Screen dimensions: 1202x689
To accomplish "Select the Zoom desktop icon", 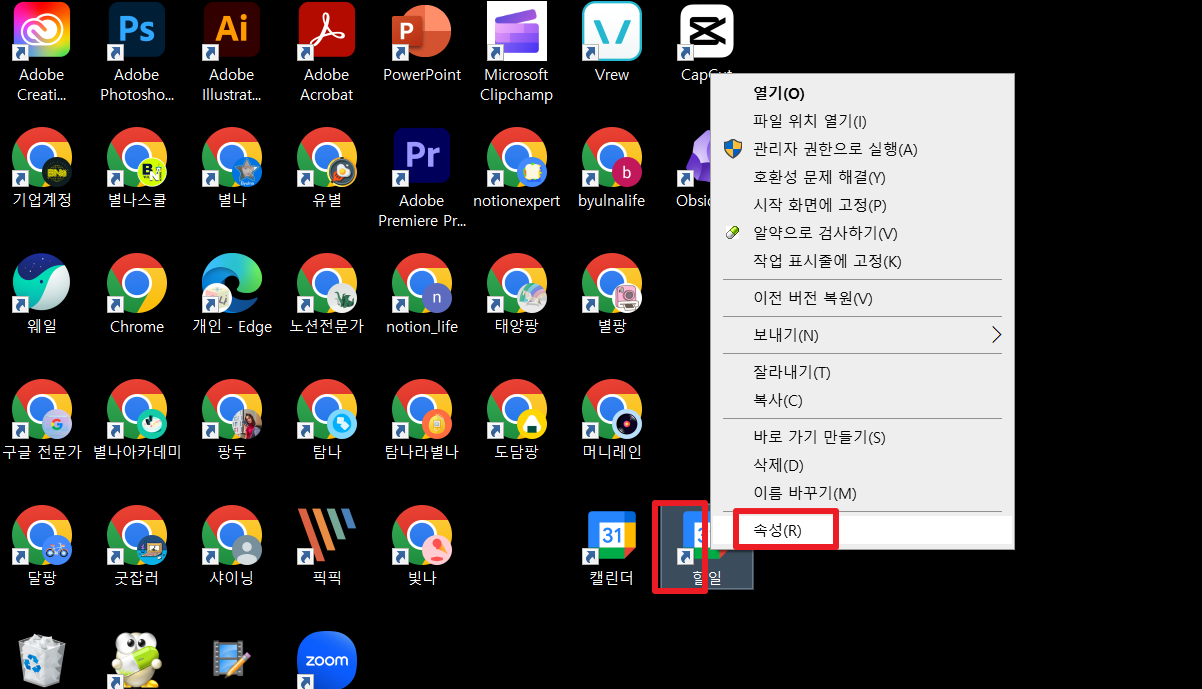I will (x=327, y=660).
